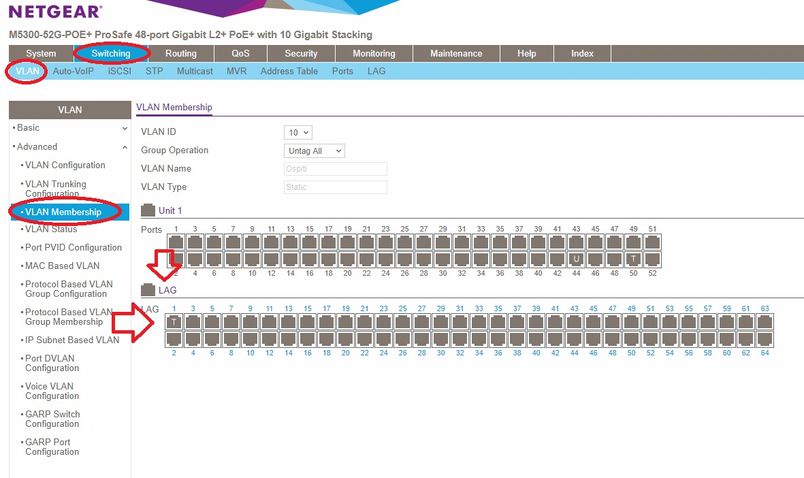Toggle Unit 1 port 29 membership
The image size is (804, 478).
click(443, 242)
